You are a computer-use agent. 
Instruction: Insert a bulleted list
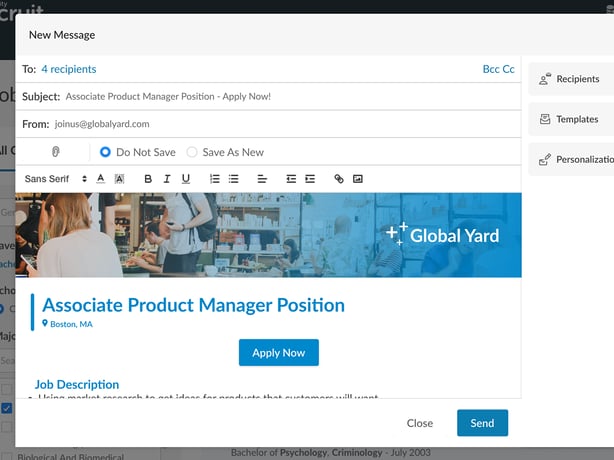tap(233, 179)
